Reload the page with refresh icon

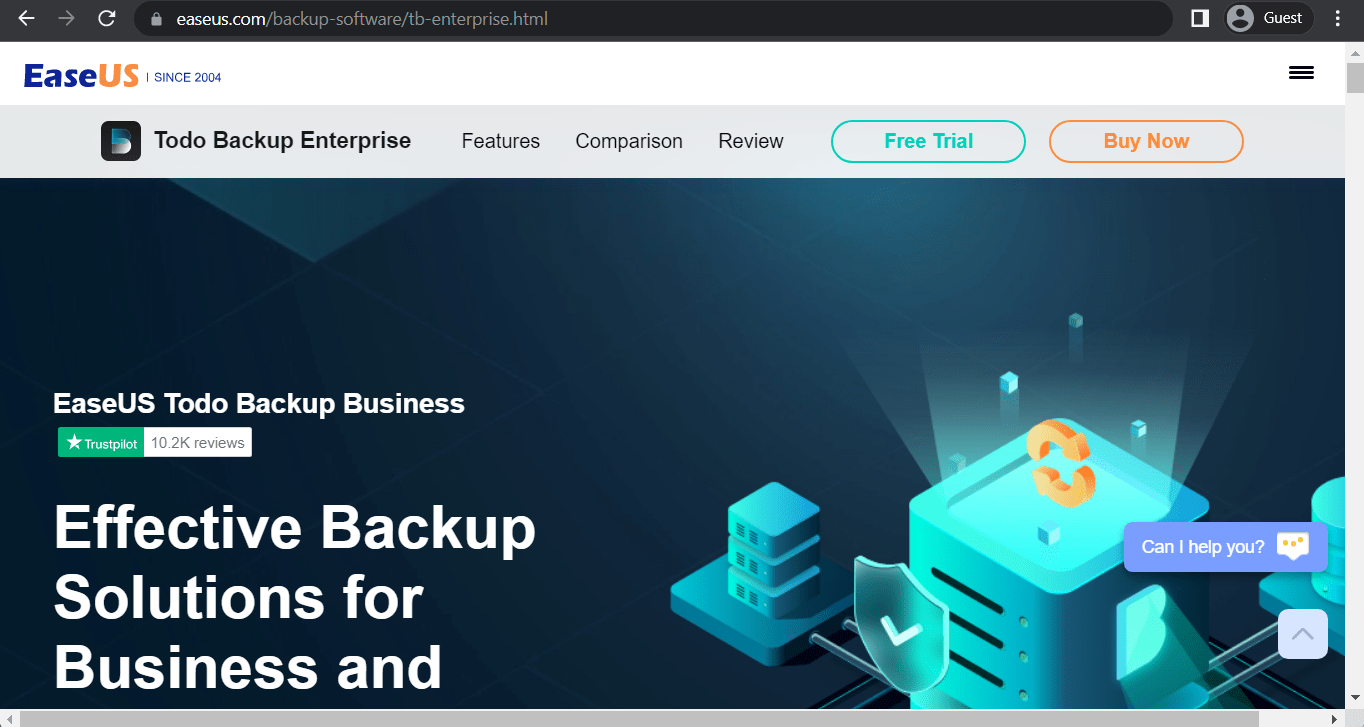106,18
